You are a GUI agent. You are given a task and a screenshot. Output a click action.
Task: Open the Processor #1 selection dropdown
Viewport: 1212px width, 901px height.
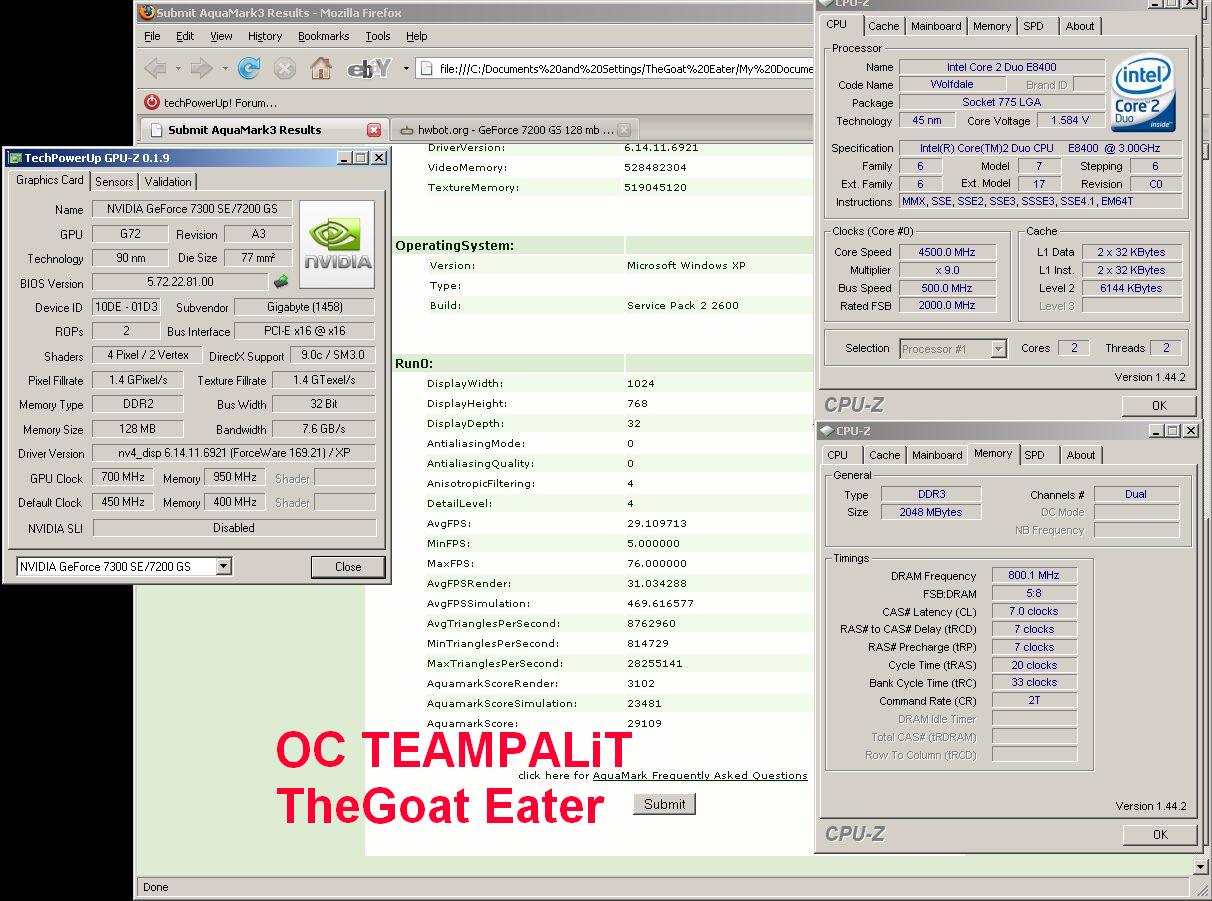tap(998, 349)
